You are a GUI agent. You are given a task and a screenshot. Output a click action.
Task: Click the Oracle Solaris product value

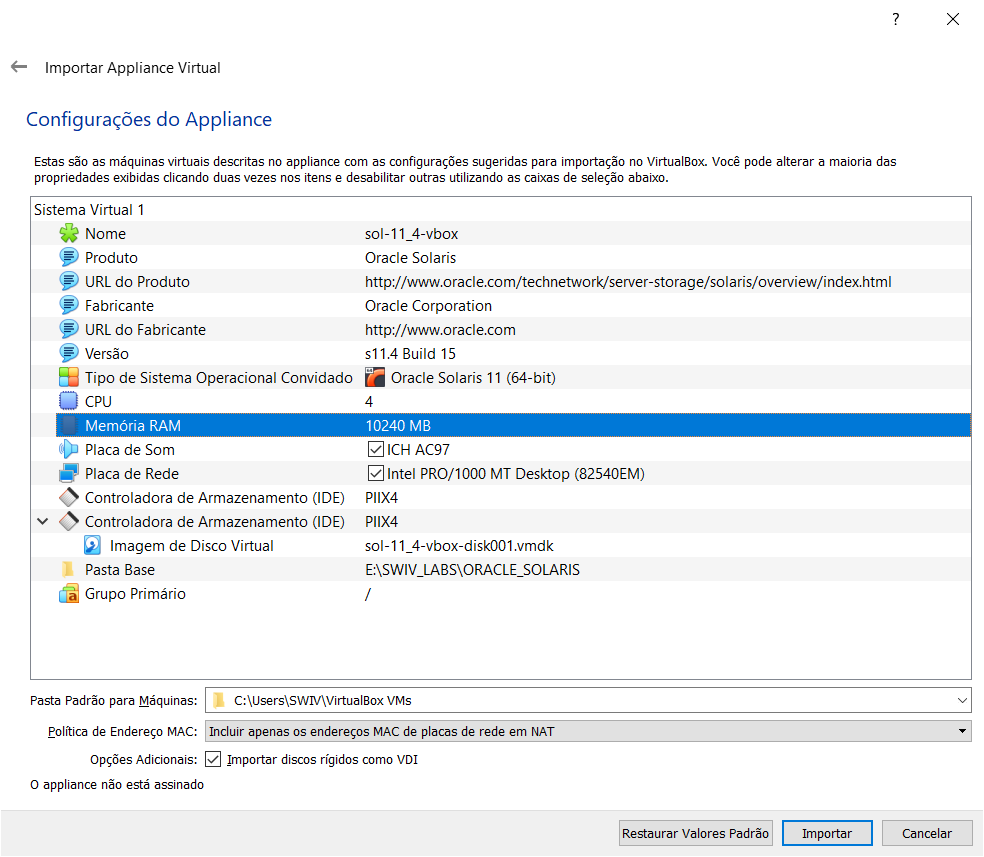410,258
